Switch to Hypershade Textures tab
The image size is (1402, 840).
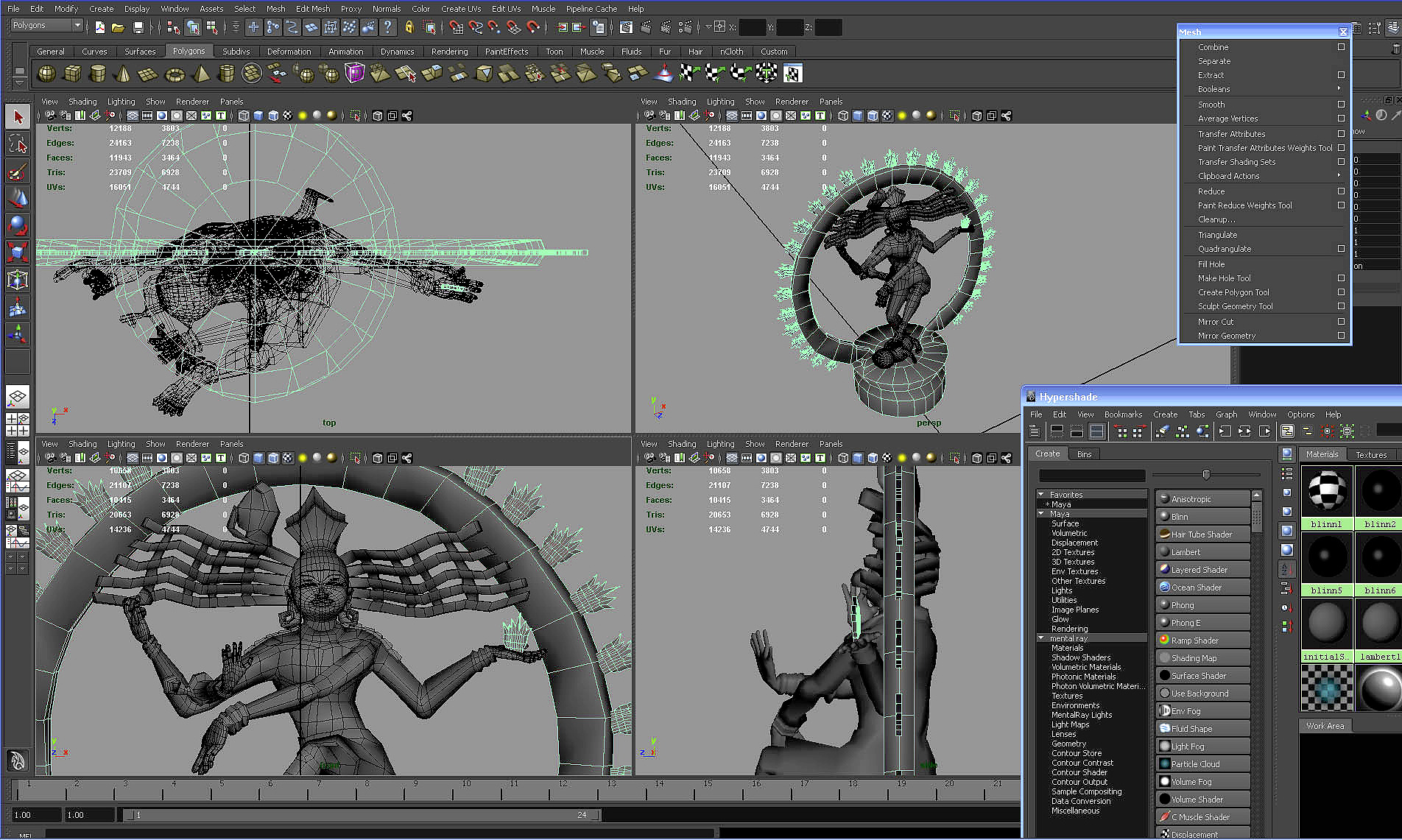(x=1371, y=455)
